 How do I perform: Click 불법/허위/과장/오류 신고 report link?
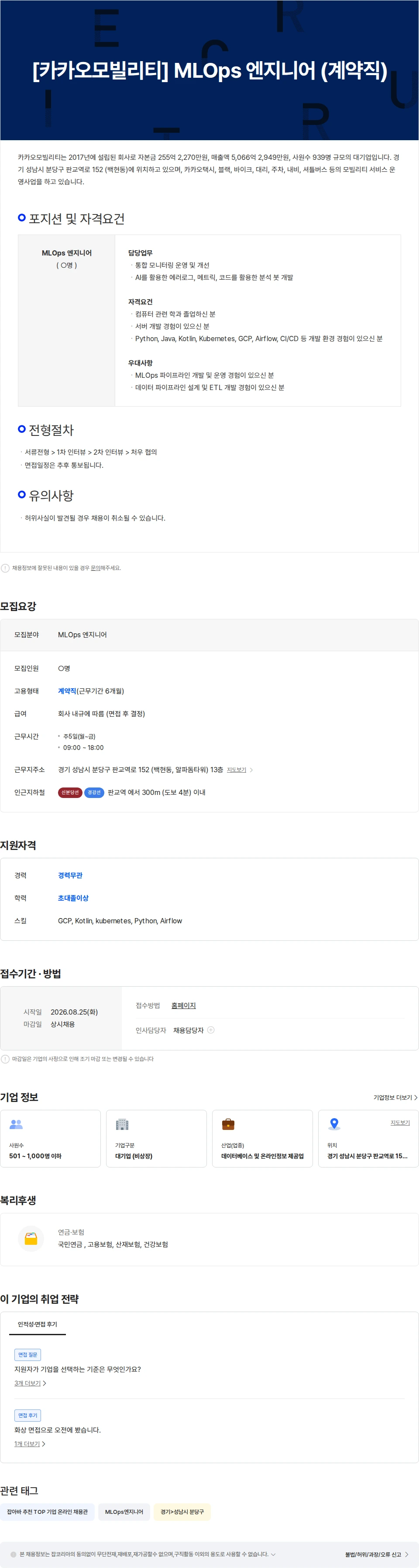point(376,1554)
